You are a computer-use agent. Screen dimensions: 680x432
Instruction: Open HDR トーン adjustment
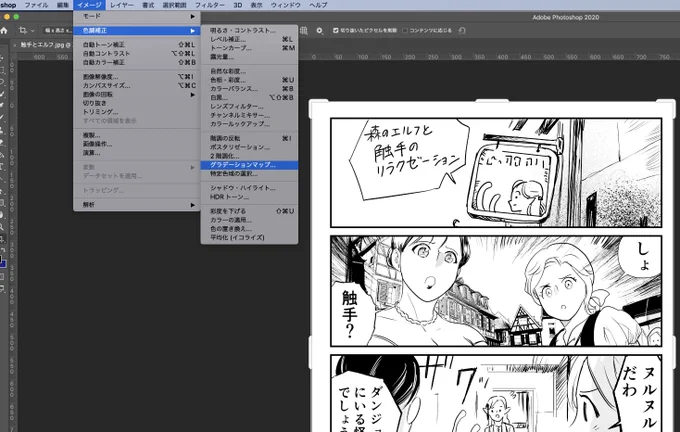click(249, 197)
